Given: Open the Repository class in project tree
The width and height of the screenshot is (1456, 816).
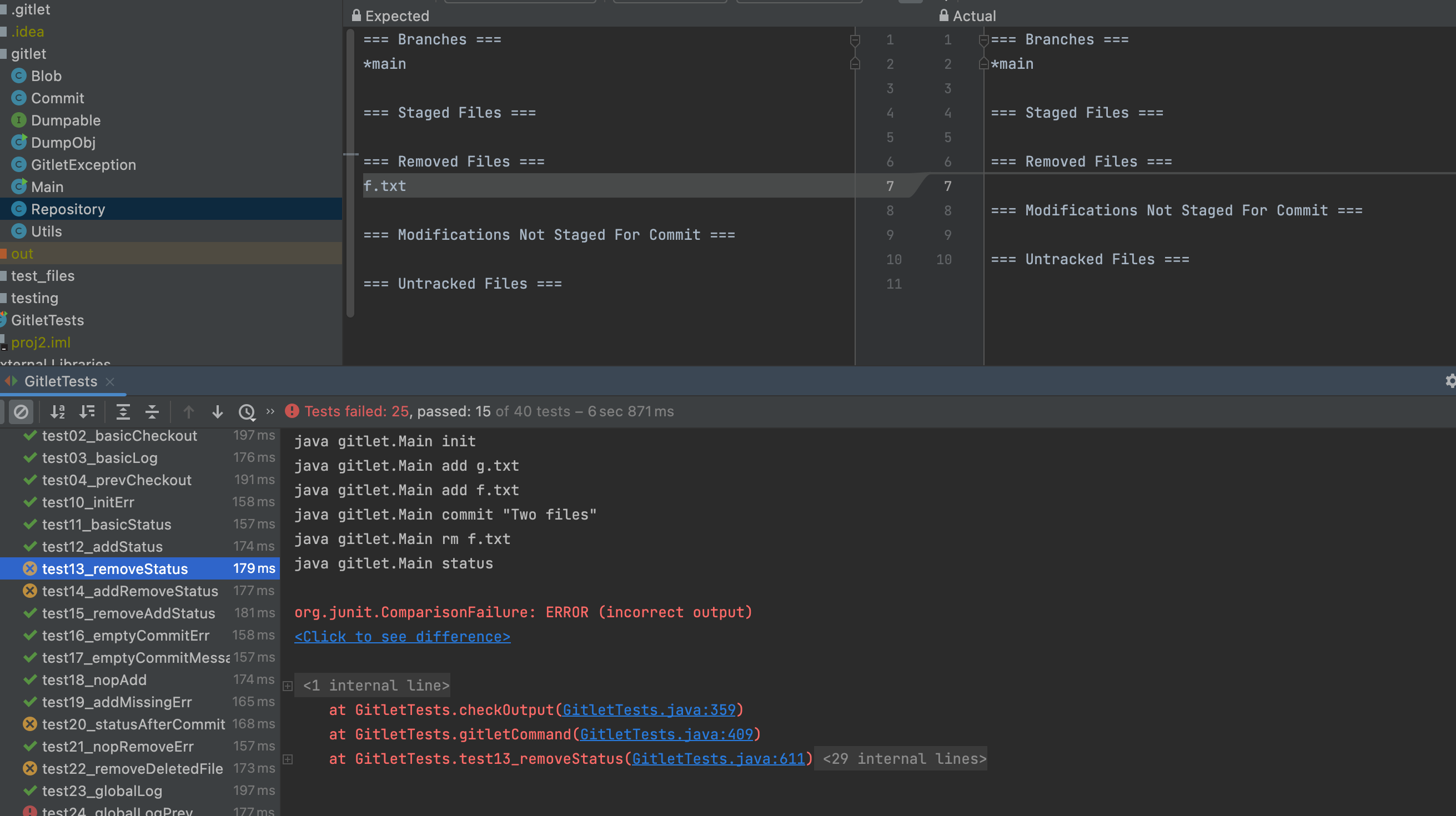Looking at the screenshot, I should click(68, 209).
